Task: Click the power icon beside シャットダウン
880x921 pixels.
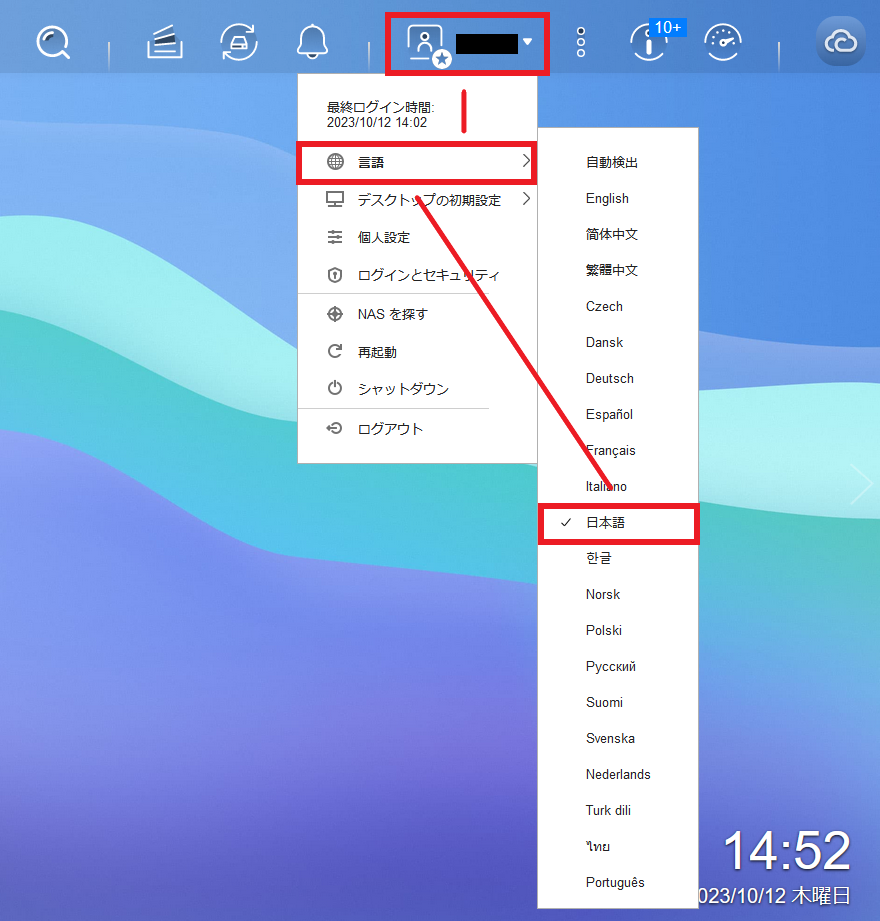Action: (x=335, y=388)
